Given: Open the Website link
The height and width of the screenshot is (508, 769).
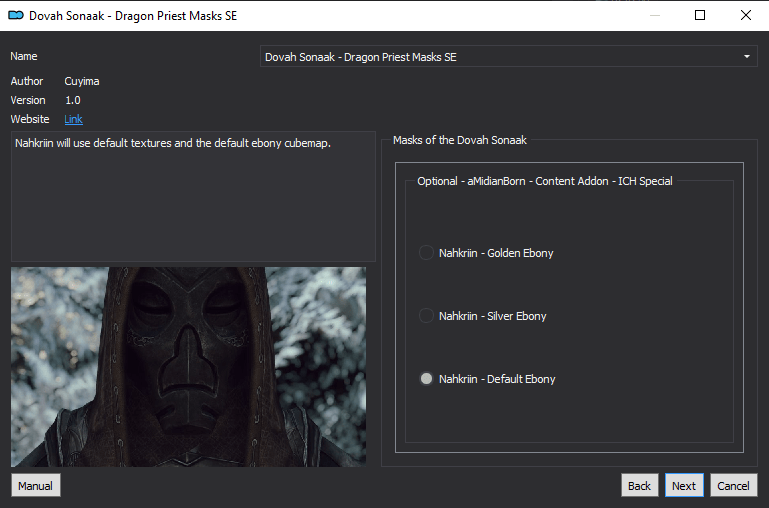Looking at the screenshot, I should (73, 119).
